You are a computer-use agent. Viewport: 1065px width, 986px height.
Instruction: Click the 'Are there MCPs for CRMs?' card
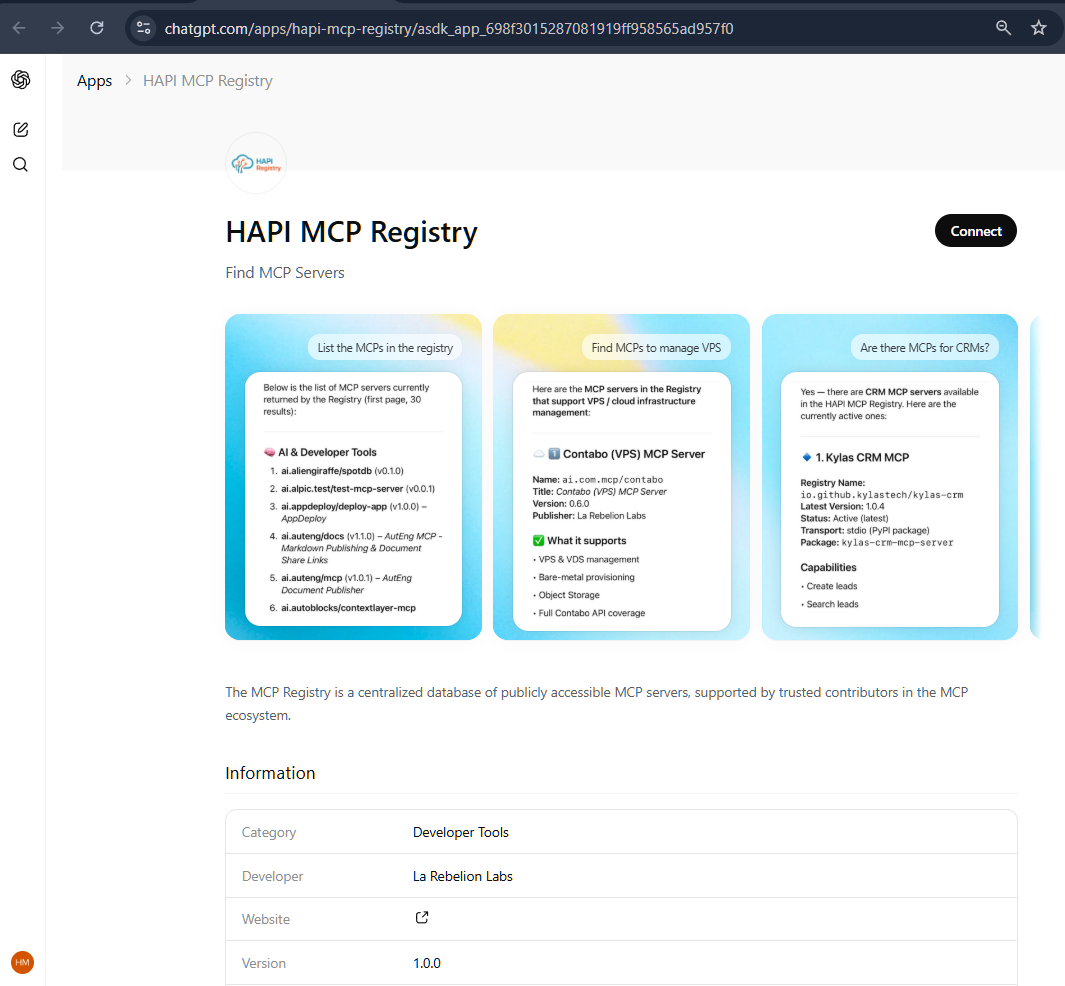click(x=889, y=477)
